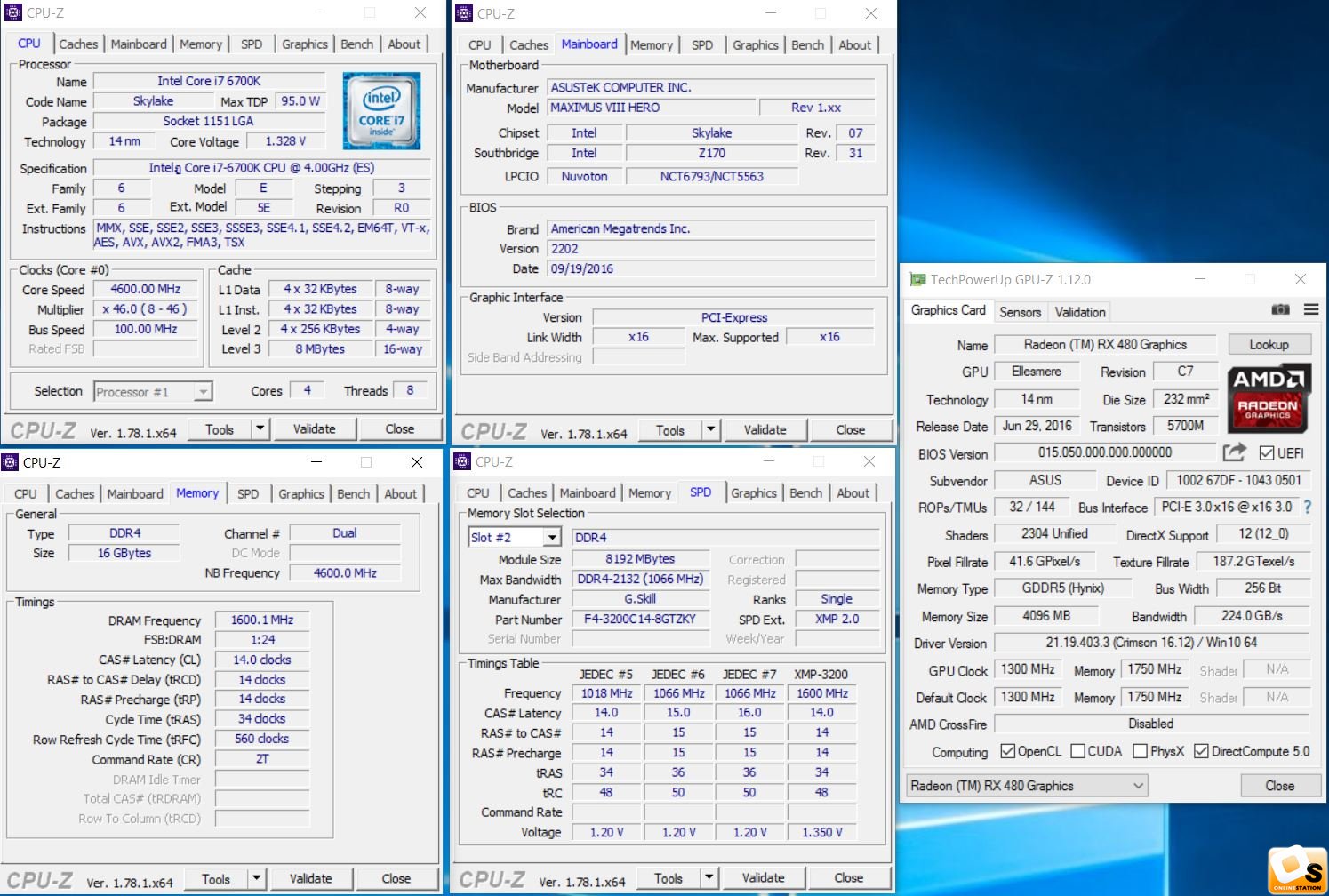Open Bench tab in the CPU window
Screen dimensions: 1329x896
click(356, 44)
